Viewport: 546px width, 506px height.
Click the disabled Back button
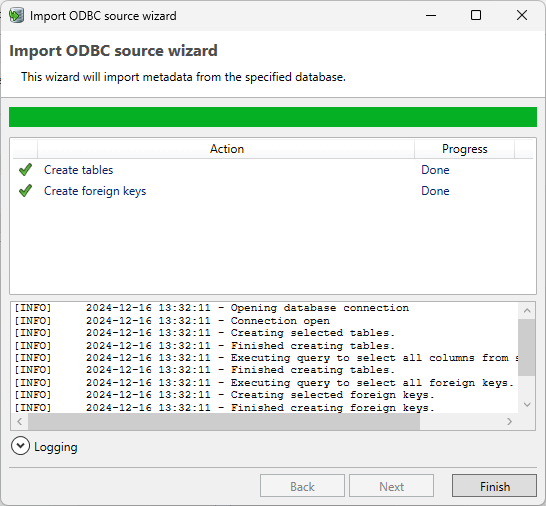click(302, 486)
